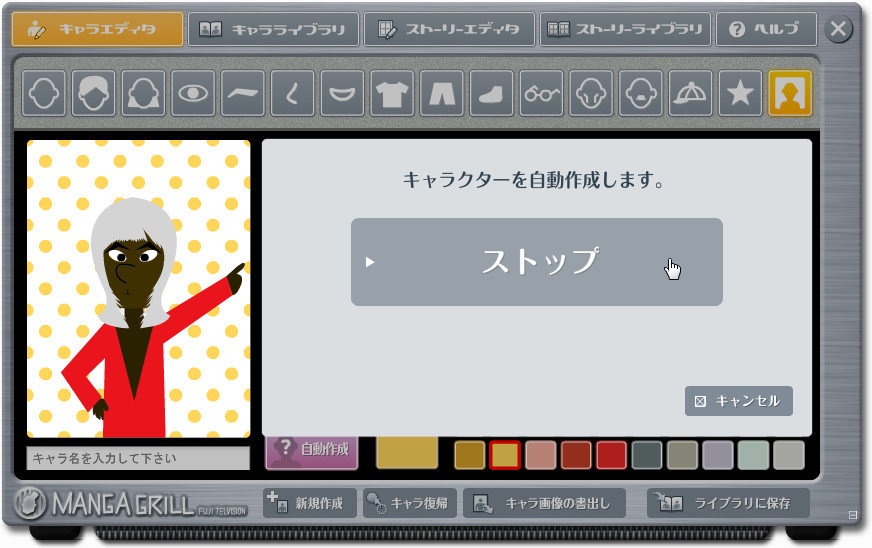Click the キャンセル button
This screenshot has width=872, height=548.
(x=739, y=401)
